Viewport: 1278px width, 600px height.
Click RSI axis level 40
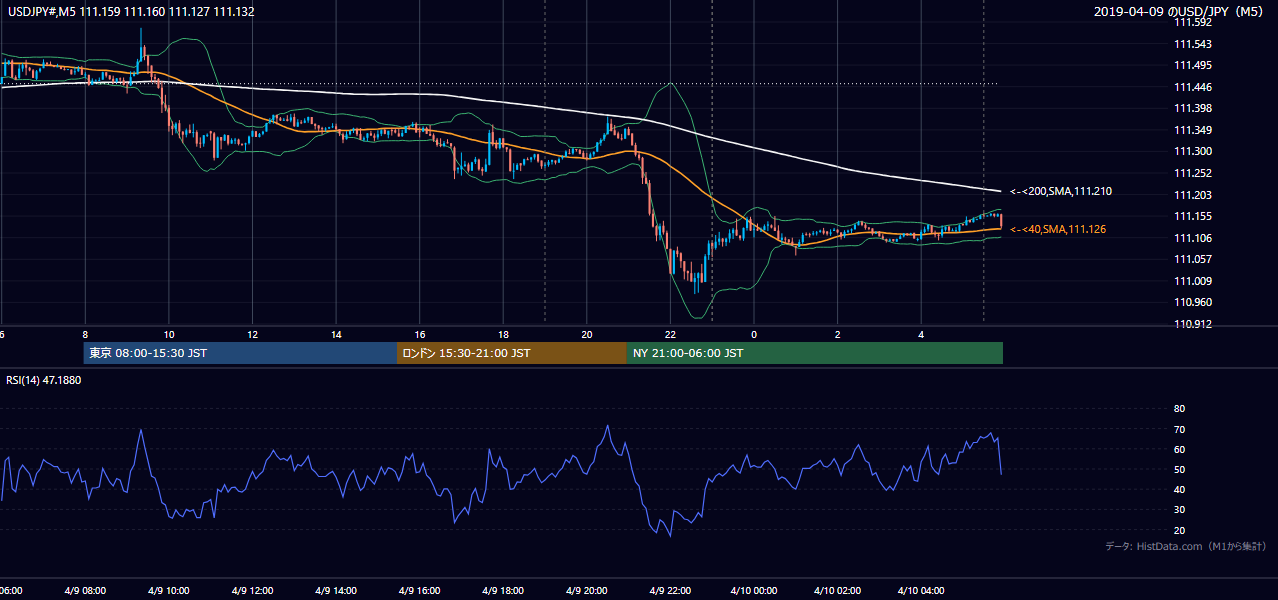1179,489
